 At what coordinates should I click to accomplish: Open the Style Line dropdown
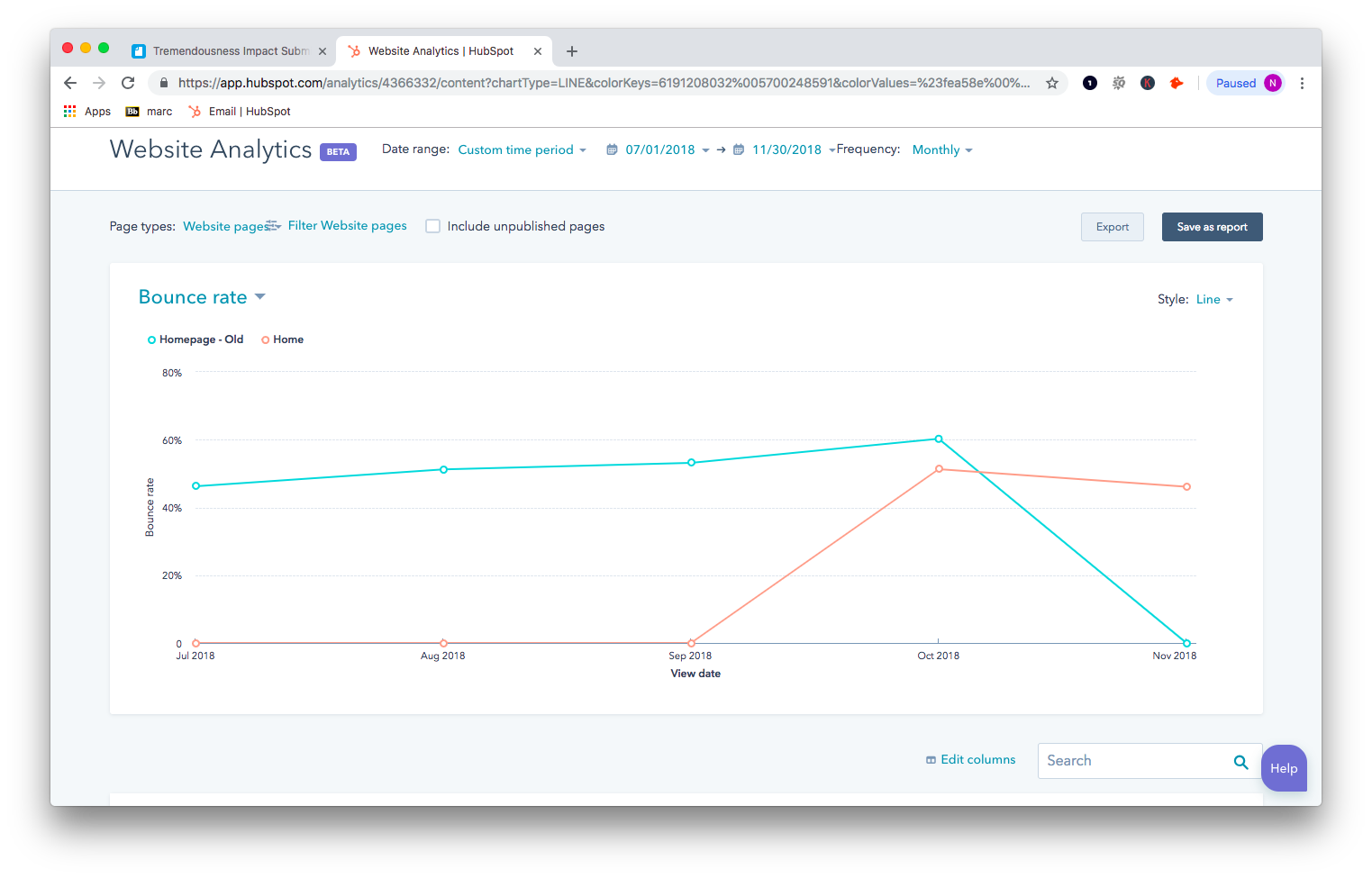[1213, 300]
